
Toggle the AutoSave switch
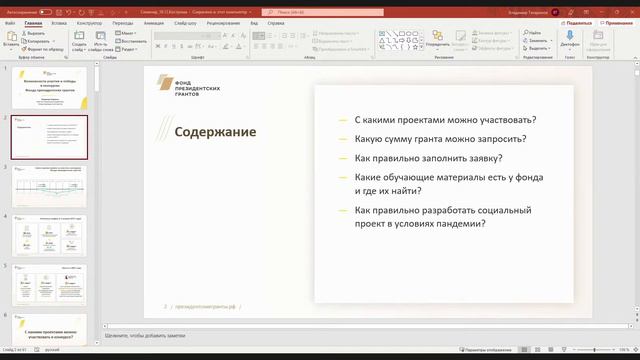[45, 12]
